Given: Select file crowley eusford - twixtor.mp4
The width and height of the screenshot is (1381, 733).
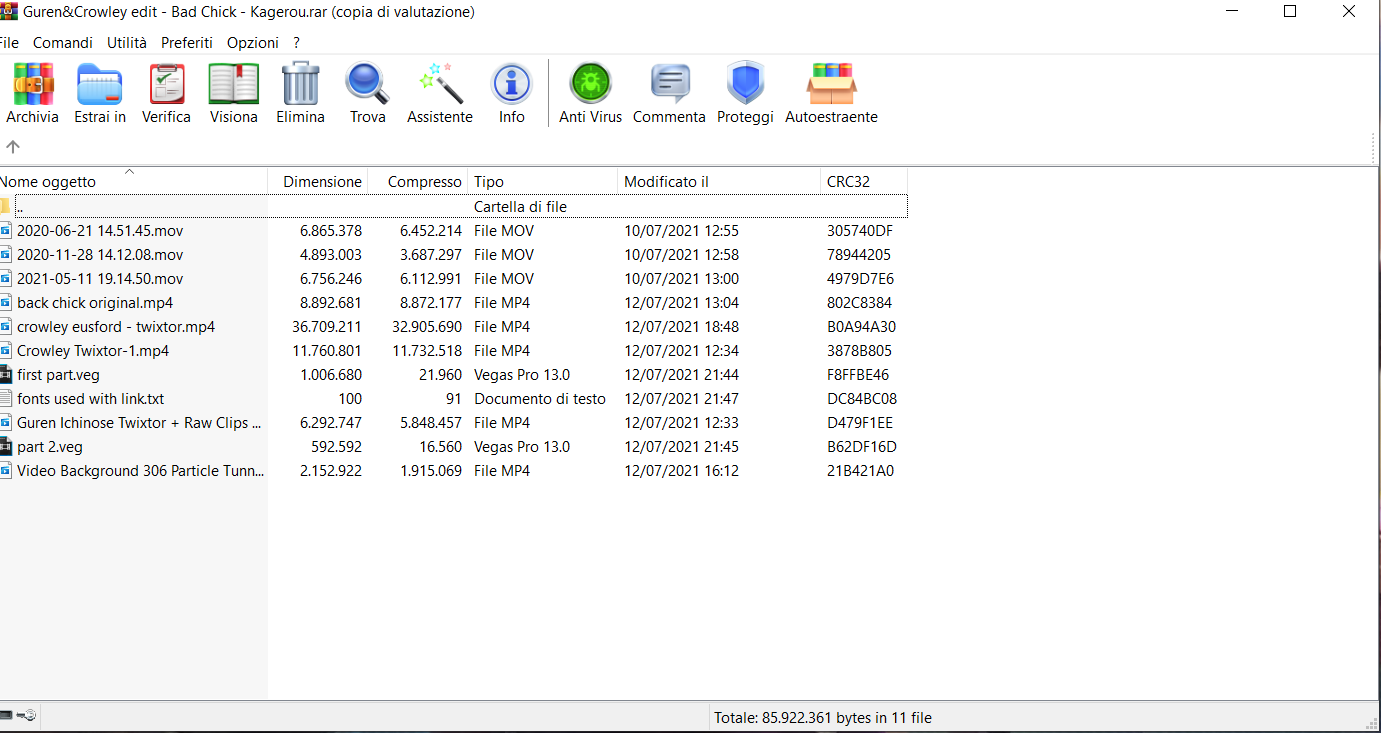Looking at the screenshot, I should [116, 327].
